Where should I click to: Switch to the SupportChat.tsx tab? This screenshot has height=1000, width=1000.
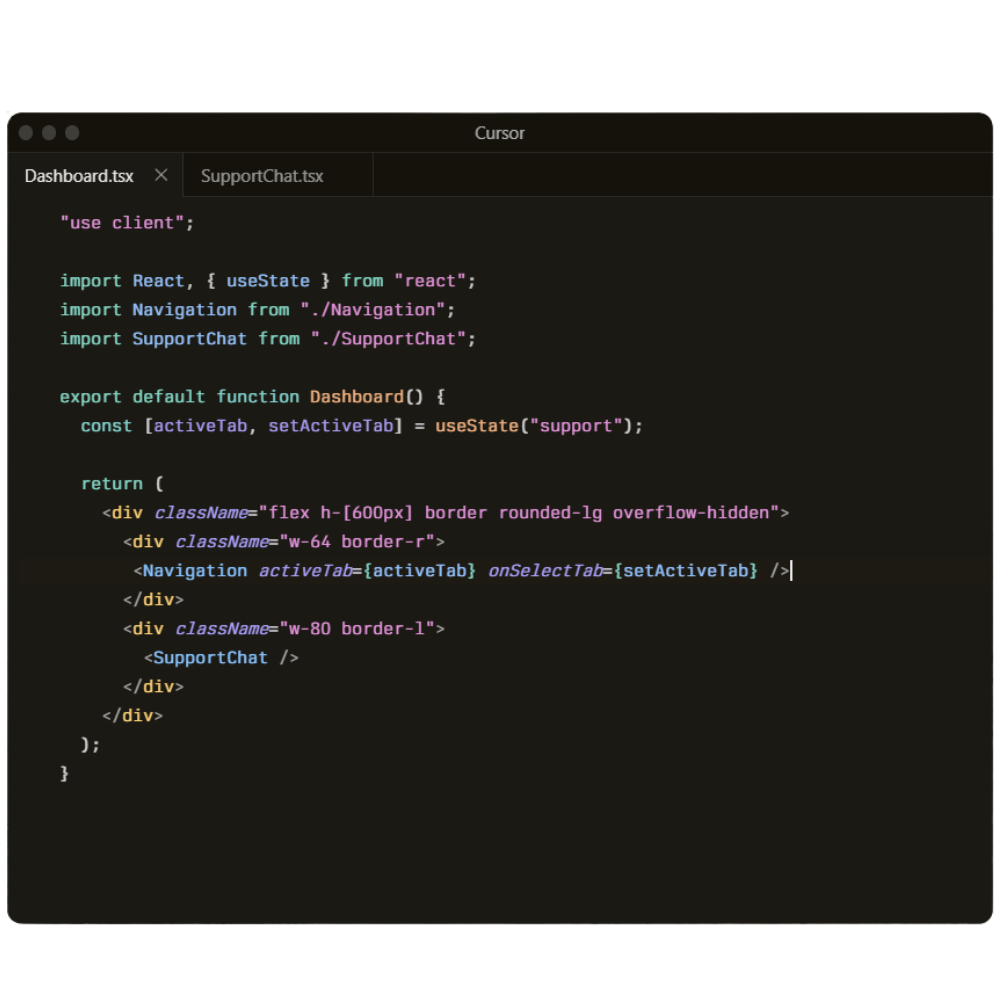pos(262,176)
